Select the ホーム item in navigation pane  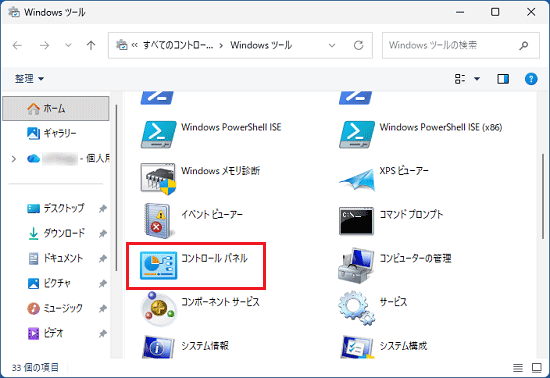click(x=56, y=109)
